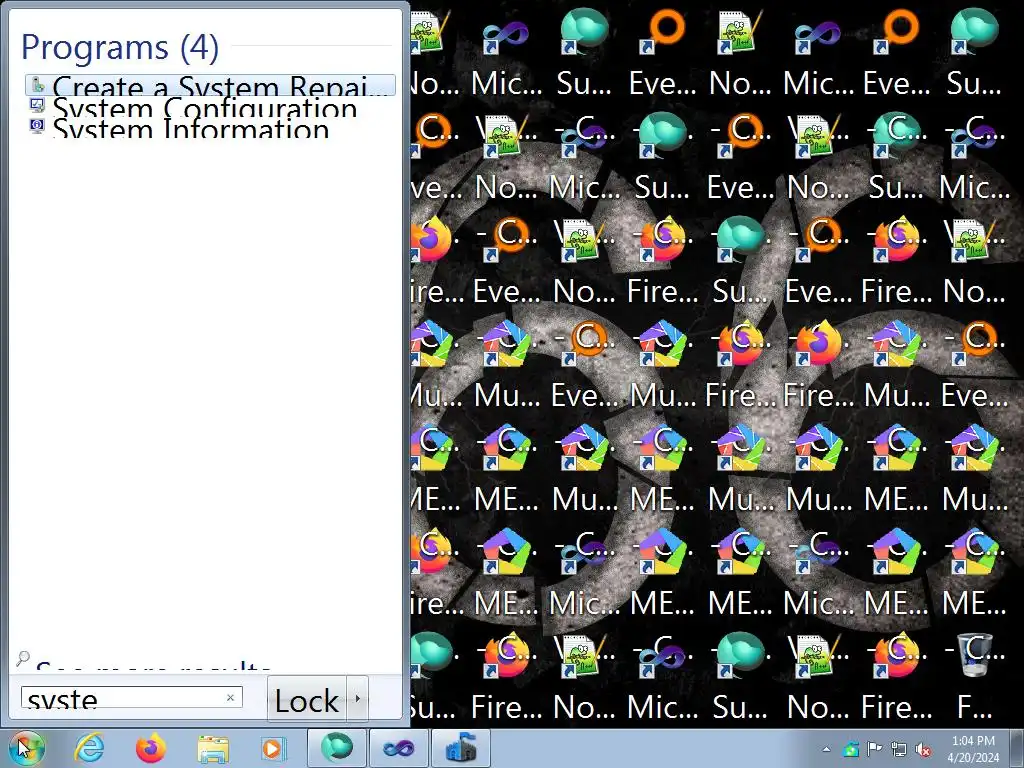This screenshot has width=1024, height=768.
Task: Clear the search text with the x
Action: coord(230,697)
